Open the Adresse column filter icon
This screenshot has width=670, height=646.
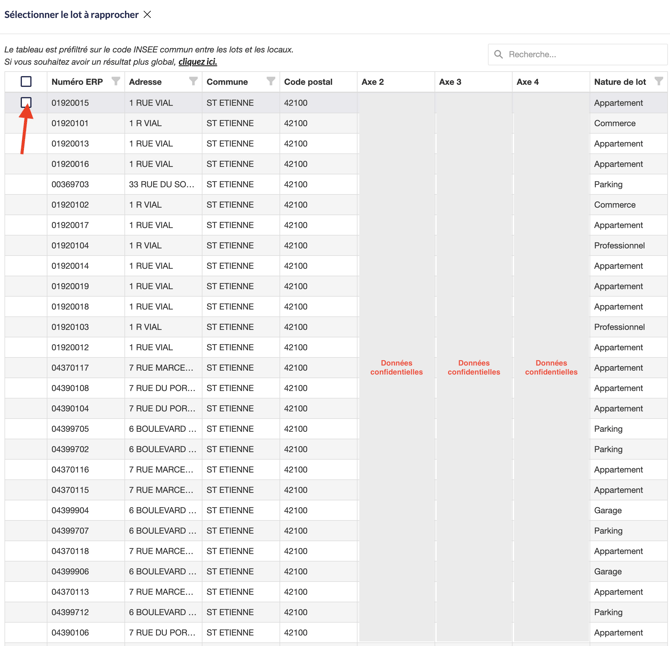click(193, 82)
